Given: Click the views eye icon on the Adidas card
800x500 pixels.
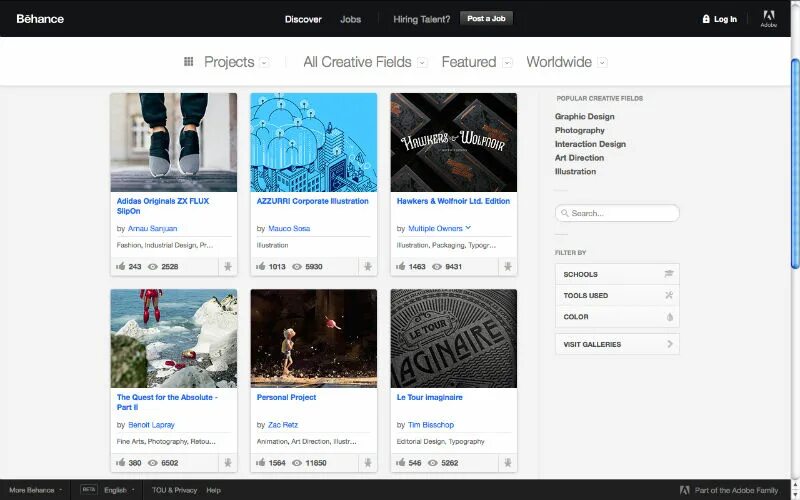Looking at the screenshot, I should [153, 266].
